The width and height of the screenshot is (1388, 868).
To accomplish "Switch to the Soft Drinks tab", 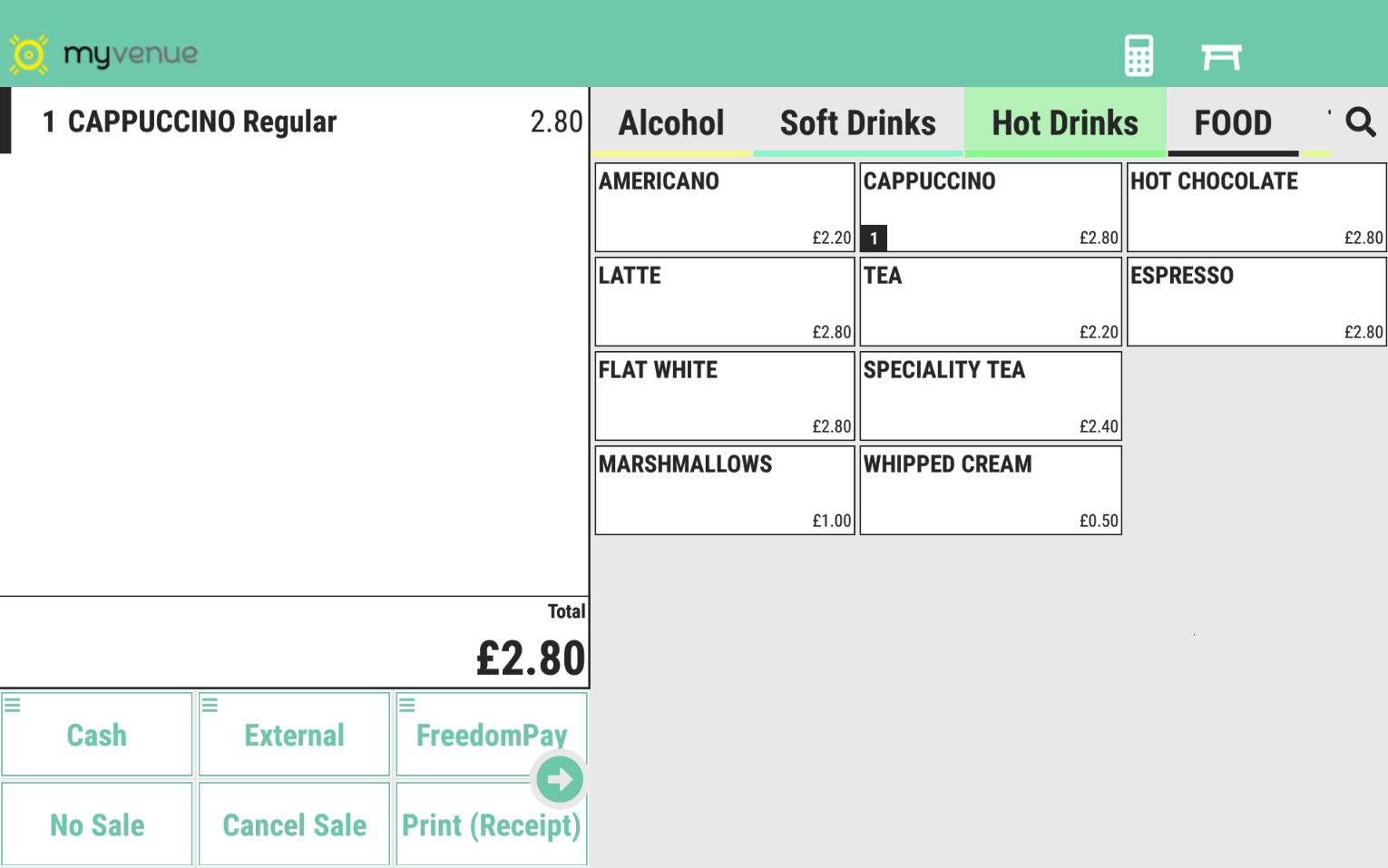I will pyautogui.click(x=857, y=123).
